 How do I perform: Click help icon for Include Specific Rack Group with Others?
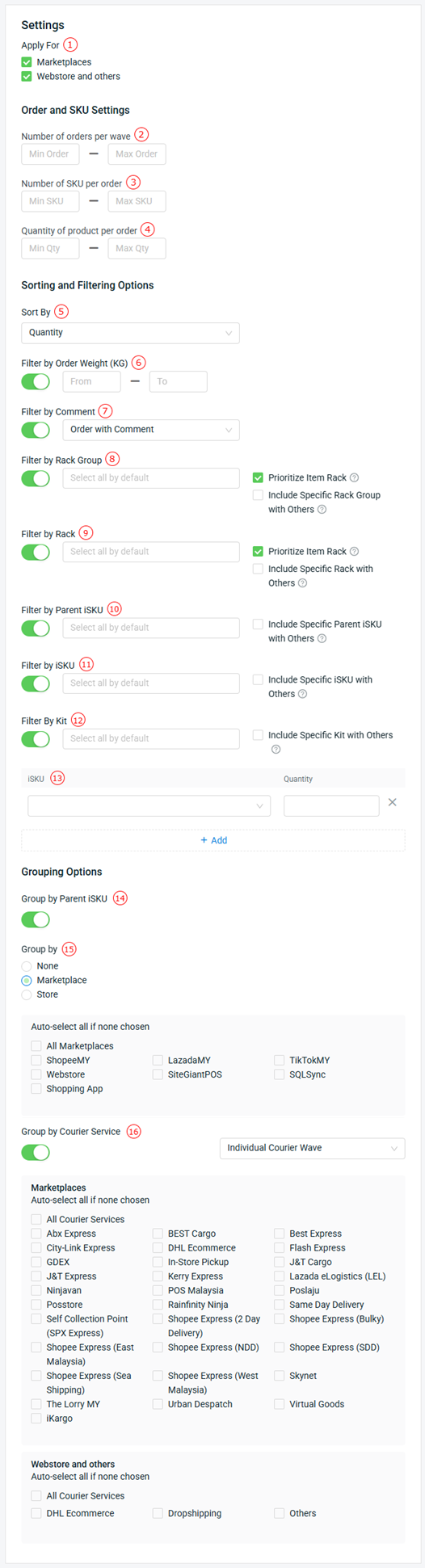pyautogui.click(x=322, y=510)
